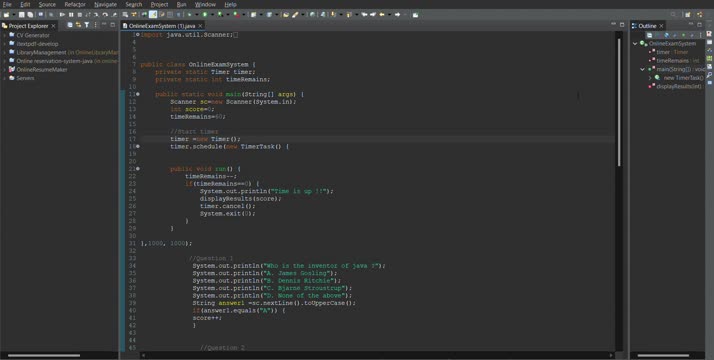The height and width of the screenshot is (360, 714).
Task: Click the green grid icon in right trim bar
Action: 709,58
